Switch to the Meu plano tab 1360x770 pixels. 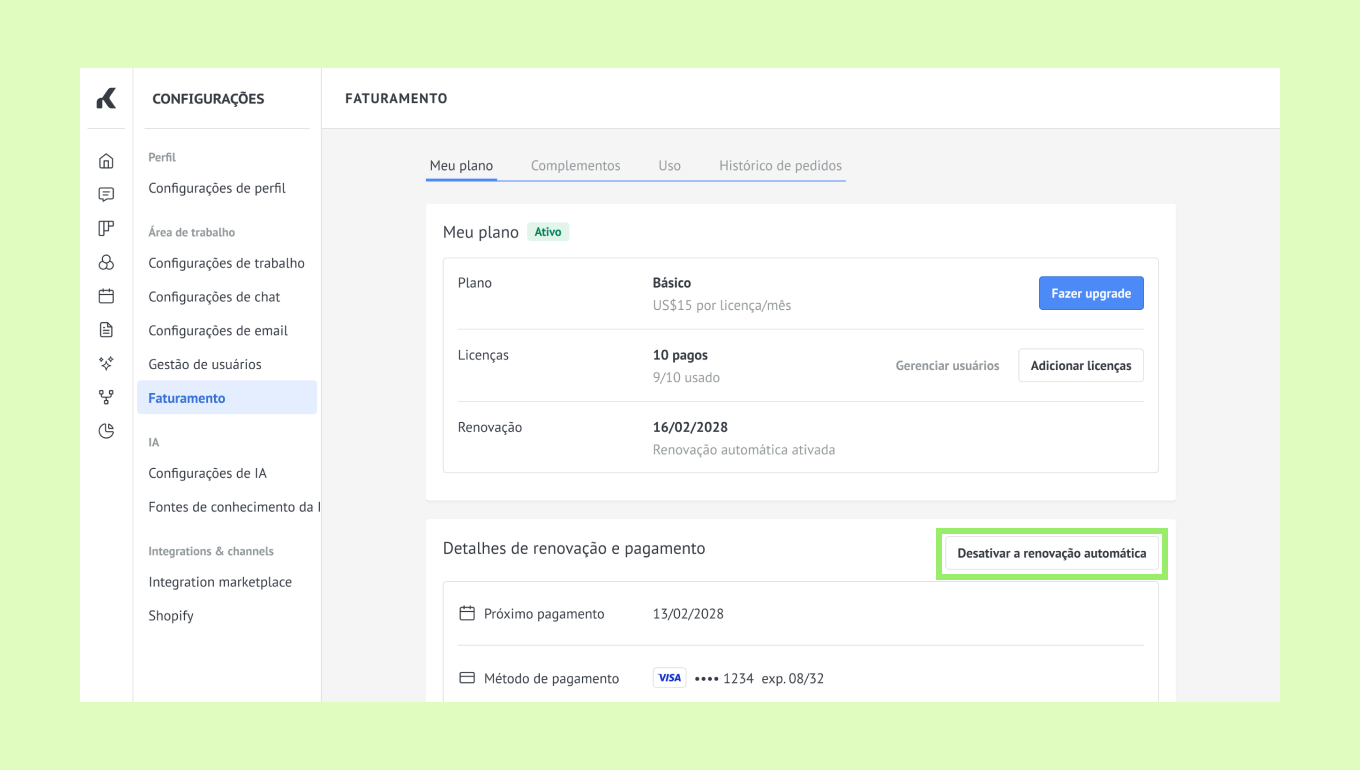(x=461, y=165)
